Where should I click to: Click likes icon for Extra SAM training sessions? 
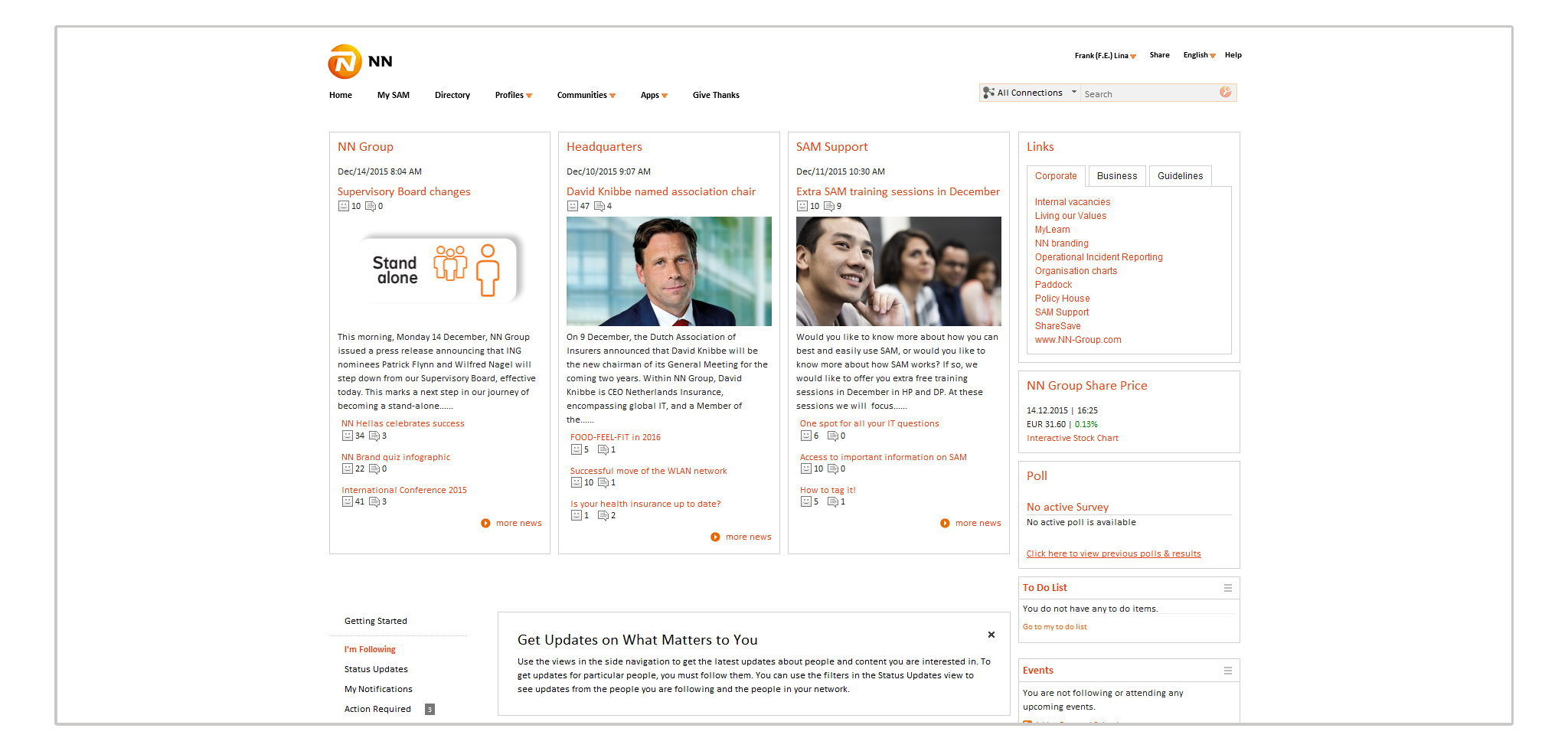(802, 206)
